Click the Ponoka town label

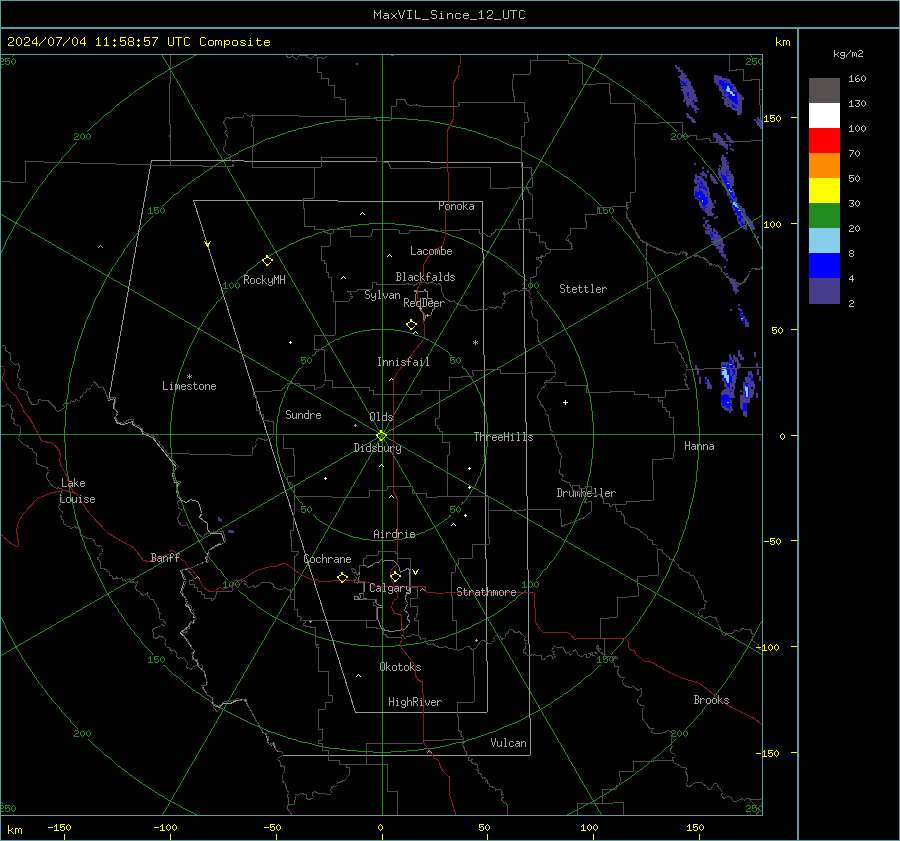pos(456,206)
